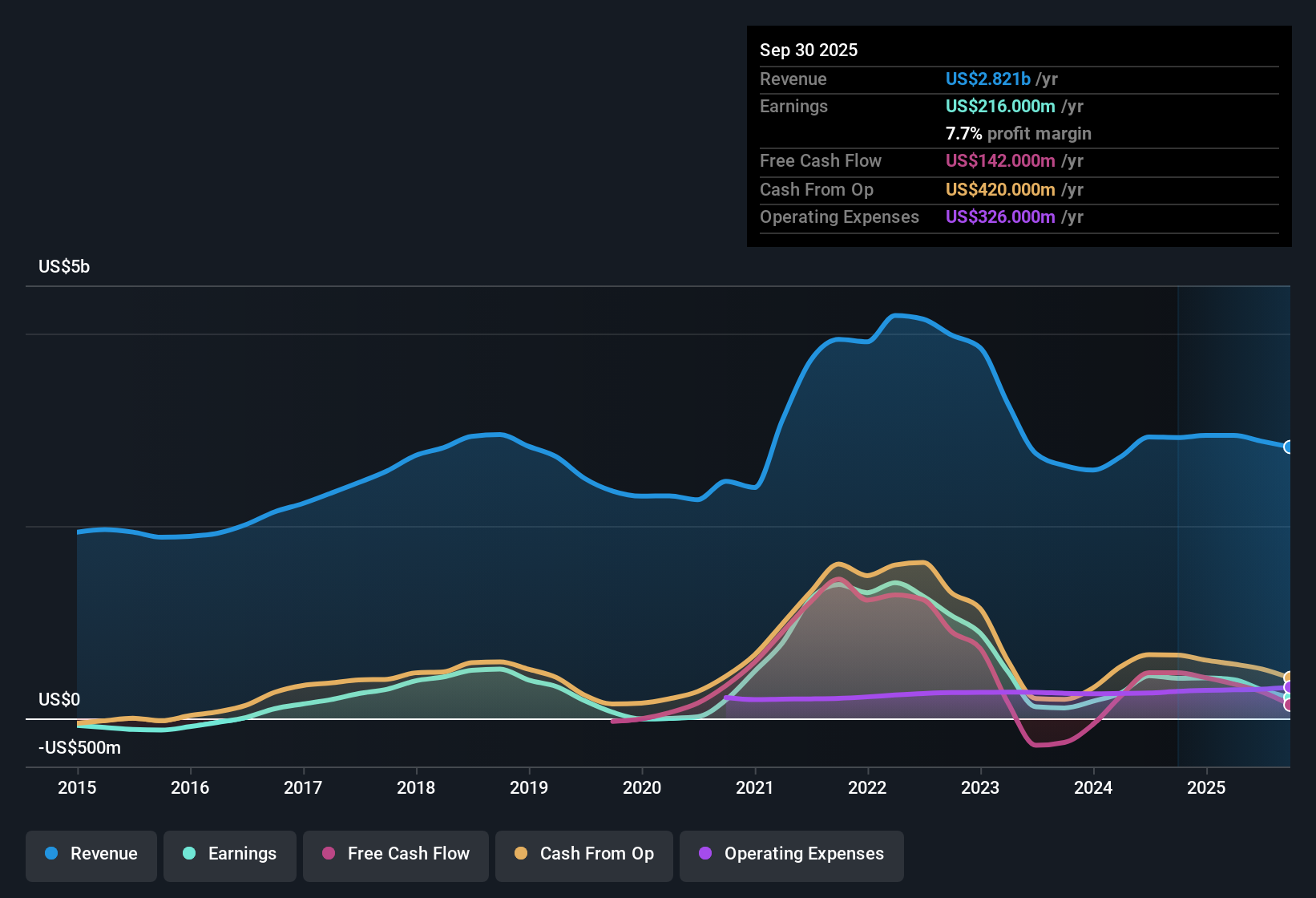Hide the Operating Expenses series
1316x898 pixels.
click(x=791, y=854)
